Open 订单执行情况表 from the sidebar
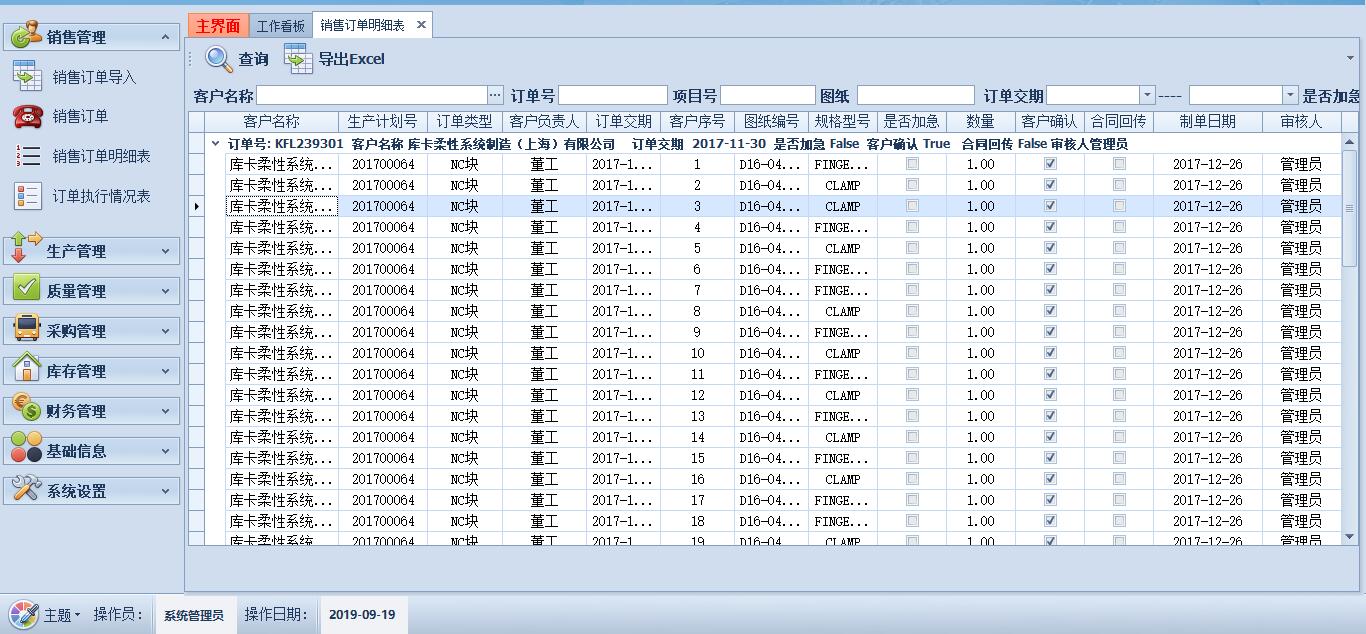The image size is (1366, 634). [101, 196]
